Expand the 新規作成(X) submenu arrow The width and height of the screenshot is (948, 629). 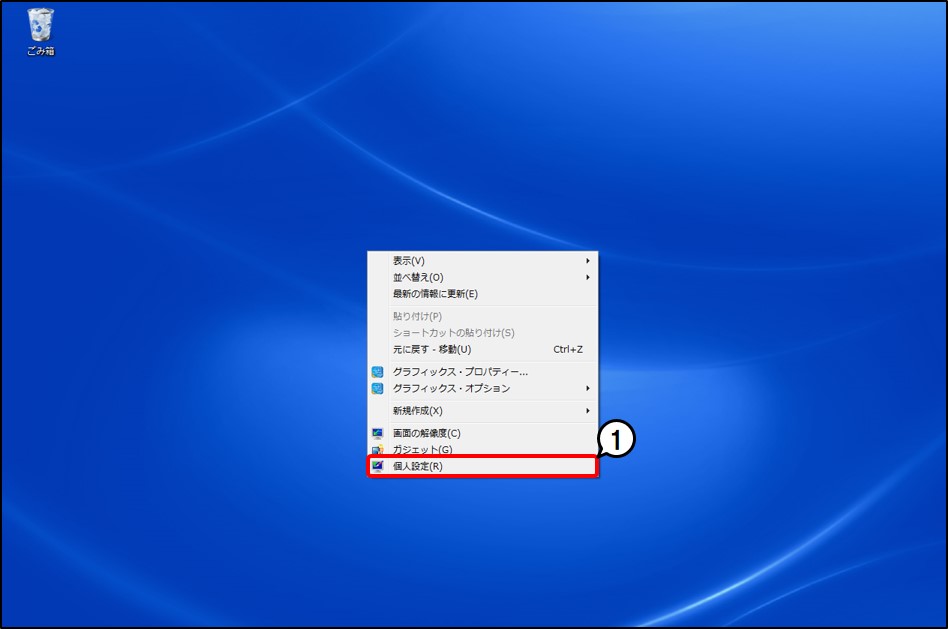pos(587,411)
